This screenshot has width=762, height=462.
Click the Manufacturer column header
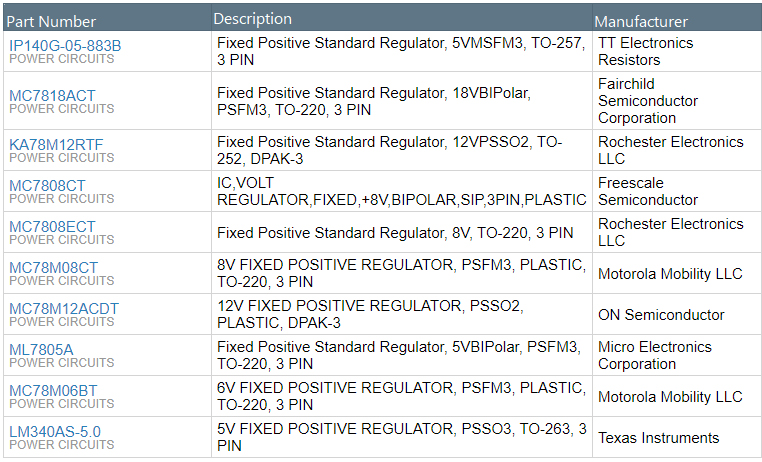click(x=641, y=21)
